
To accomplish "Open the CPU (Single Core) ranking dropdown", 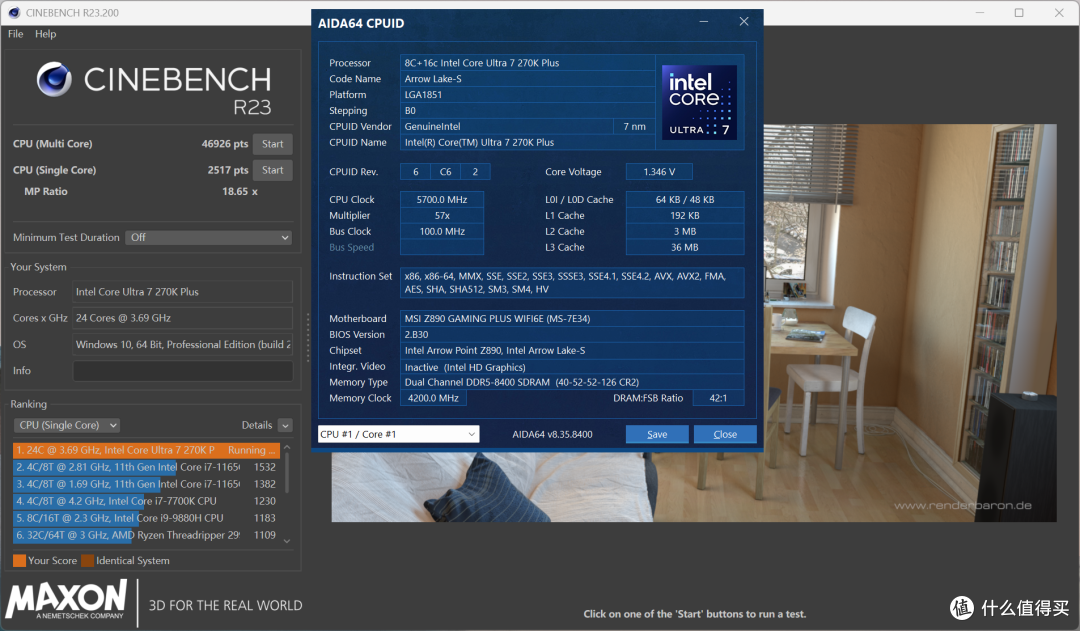I will click(x=67, y=425).
